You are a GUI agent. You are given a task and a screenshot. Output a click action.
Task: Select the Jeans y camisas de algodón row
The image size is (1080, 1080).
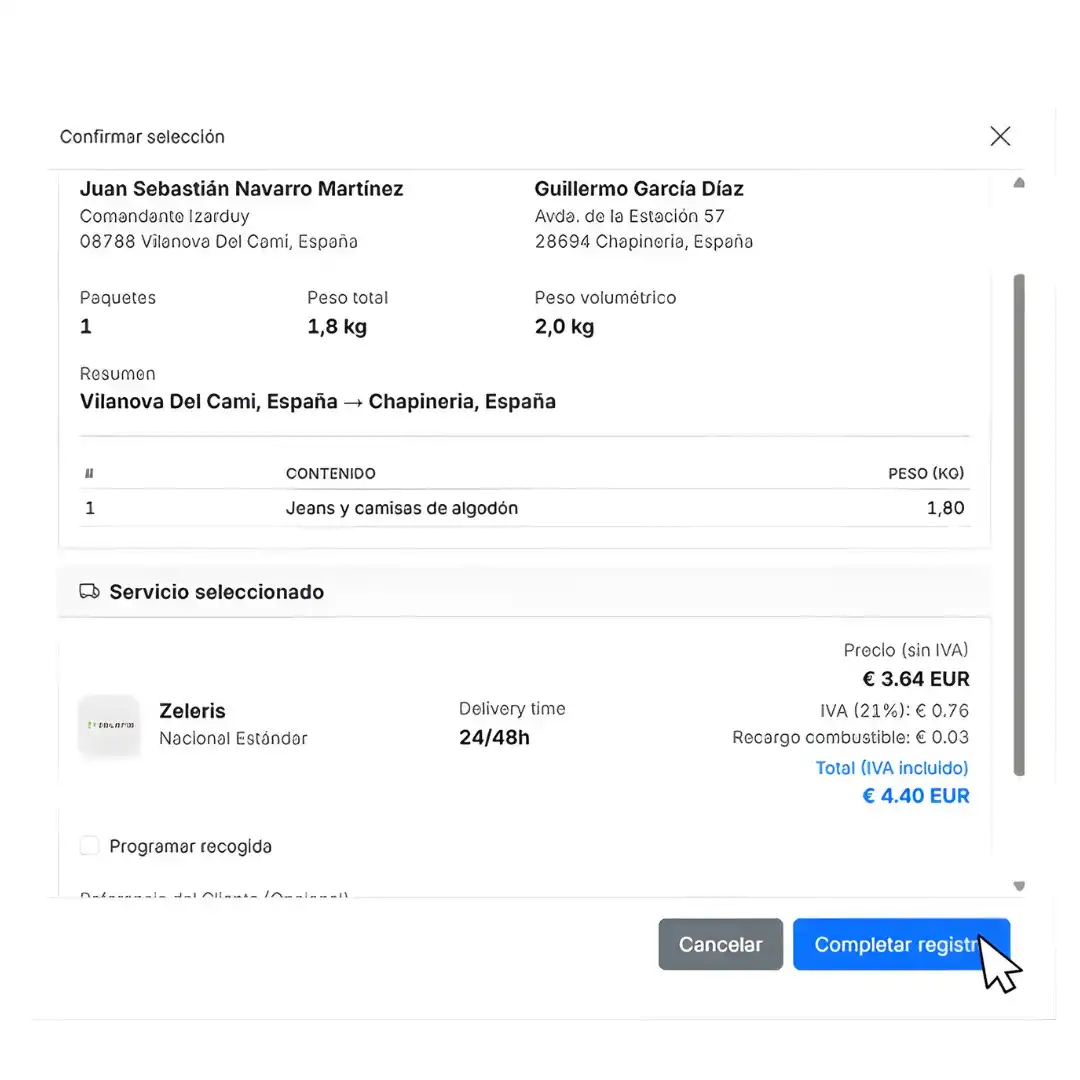(402, 508)
